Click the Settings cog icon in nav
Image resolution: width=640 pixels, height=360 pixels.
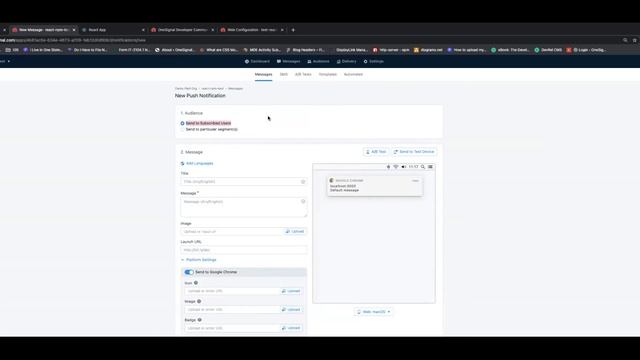pyautogui.click(x=365, y=61)
